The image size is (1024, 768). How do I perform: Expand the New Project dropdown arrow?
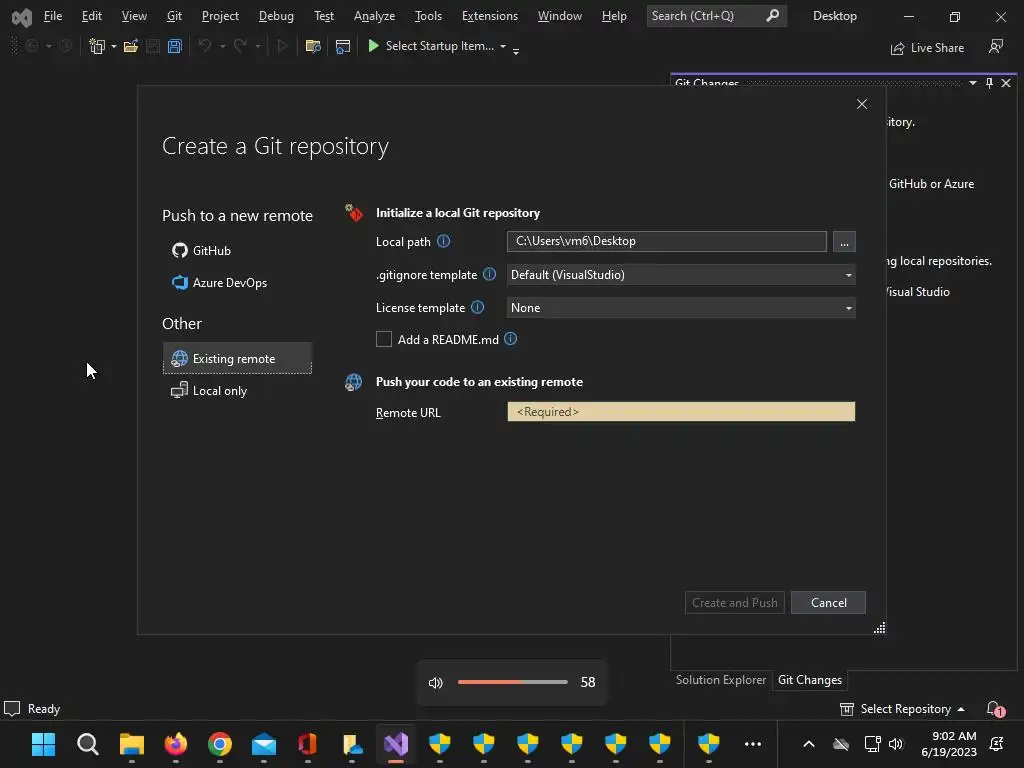114,46
